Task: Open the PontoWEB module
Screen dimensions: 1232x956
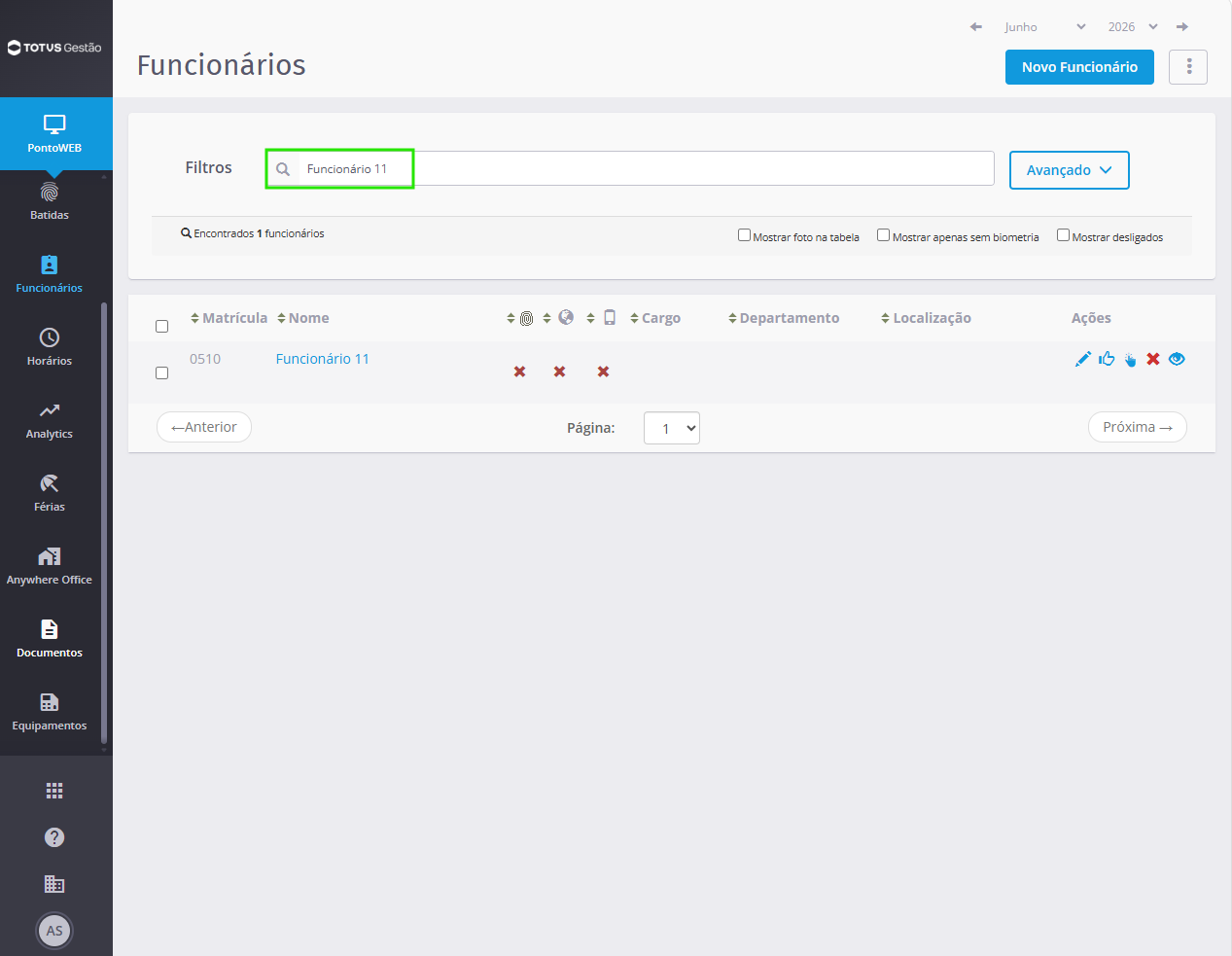Action: pyautogui.click(x=55, y=133)
